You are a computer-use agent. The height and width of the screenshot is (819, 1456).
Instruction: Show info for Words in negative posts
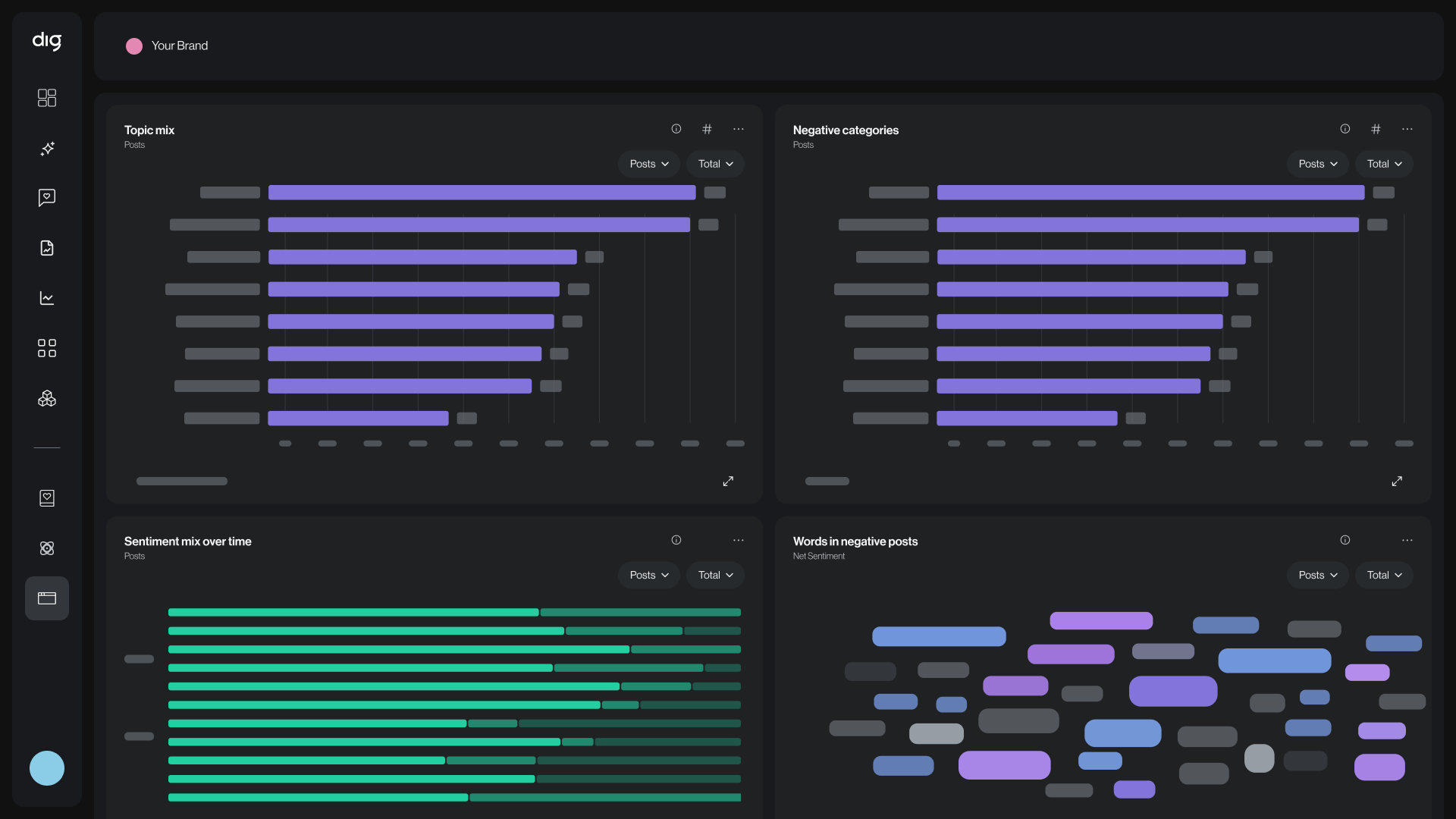(1345, 540)
